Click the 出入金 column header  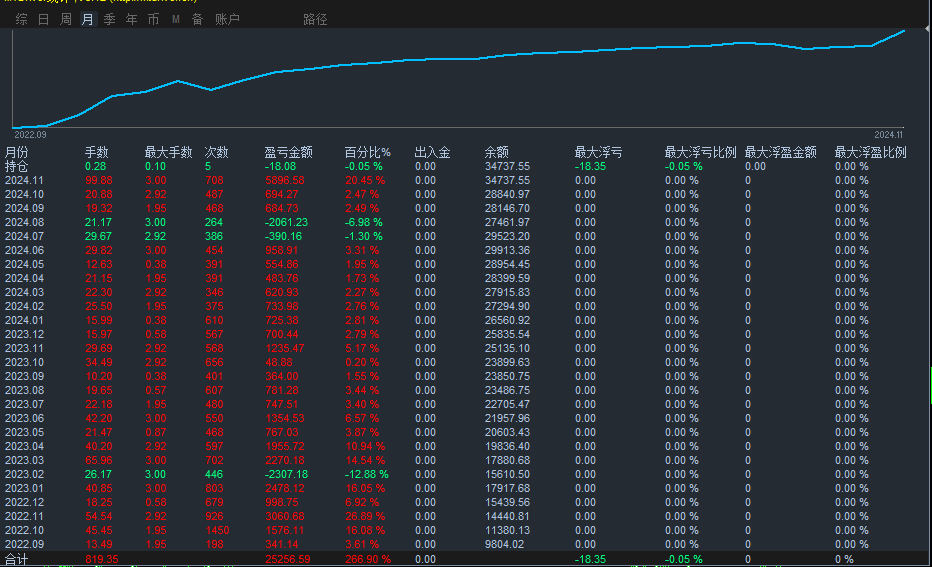[432, 152]
